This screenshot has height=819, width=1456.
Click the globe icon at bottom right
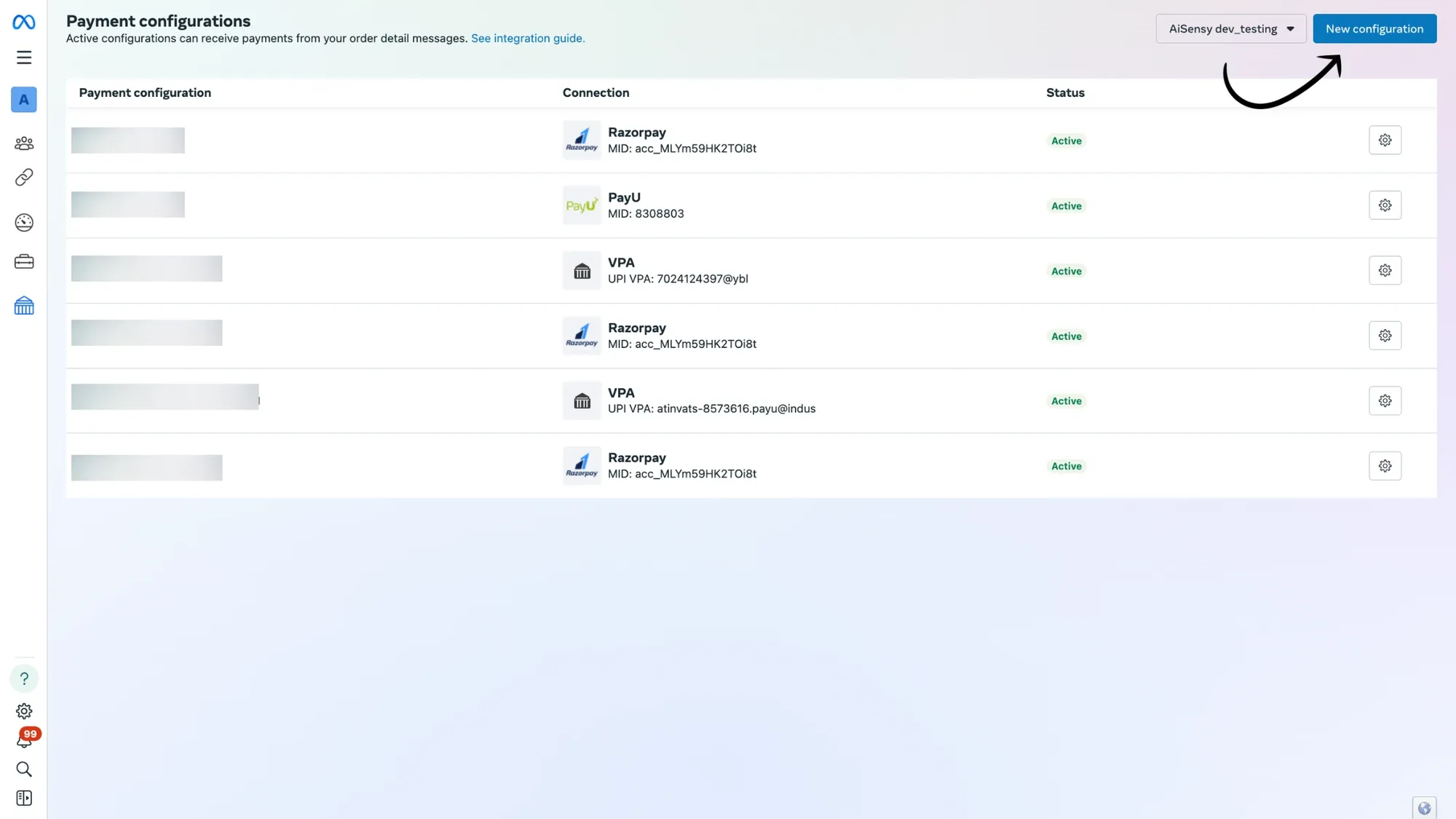[x=1424, y=807]
